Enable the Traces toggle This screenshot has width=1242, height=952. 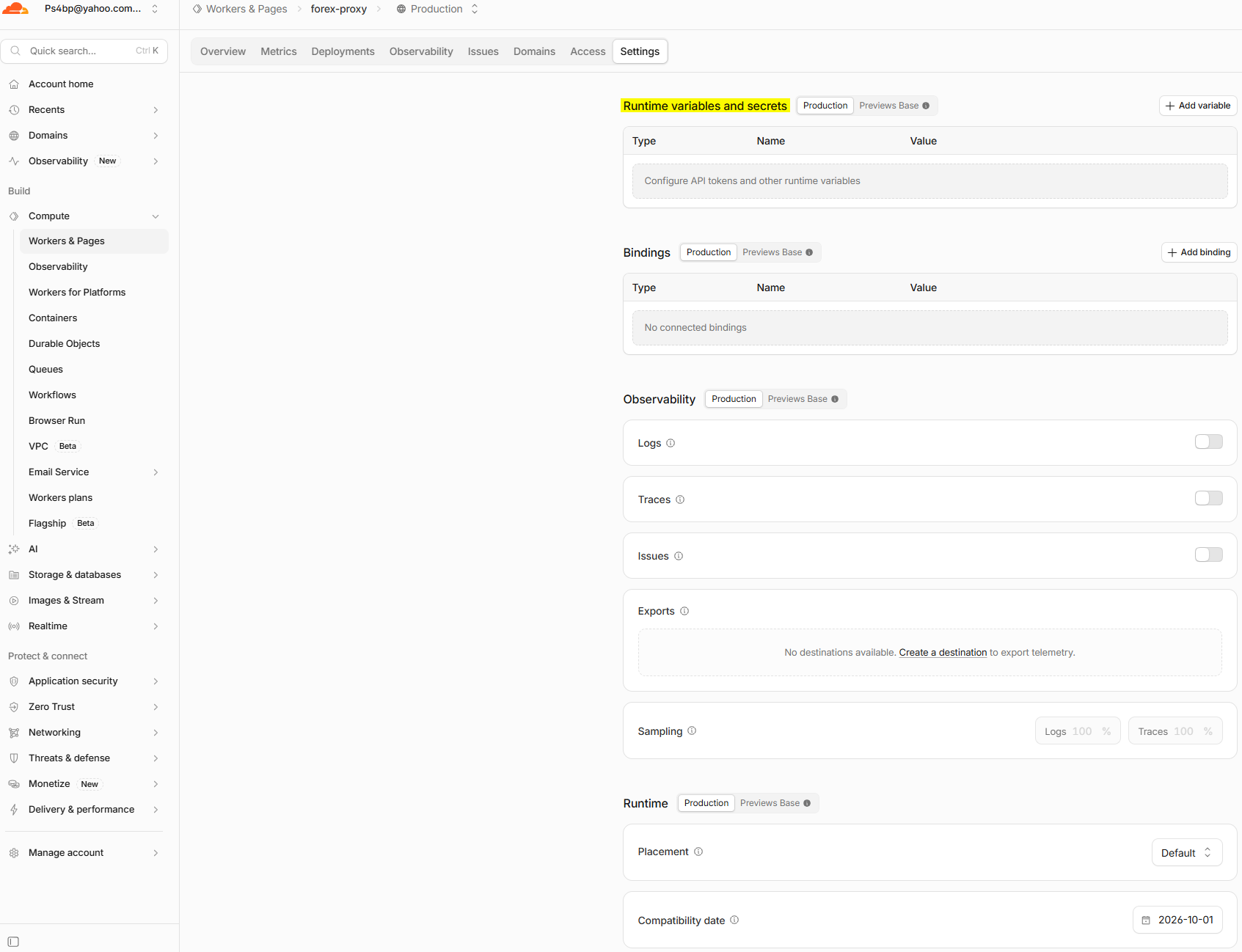(x=1208, y=498)
